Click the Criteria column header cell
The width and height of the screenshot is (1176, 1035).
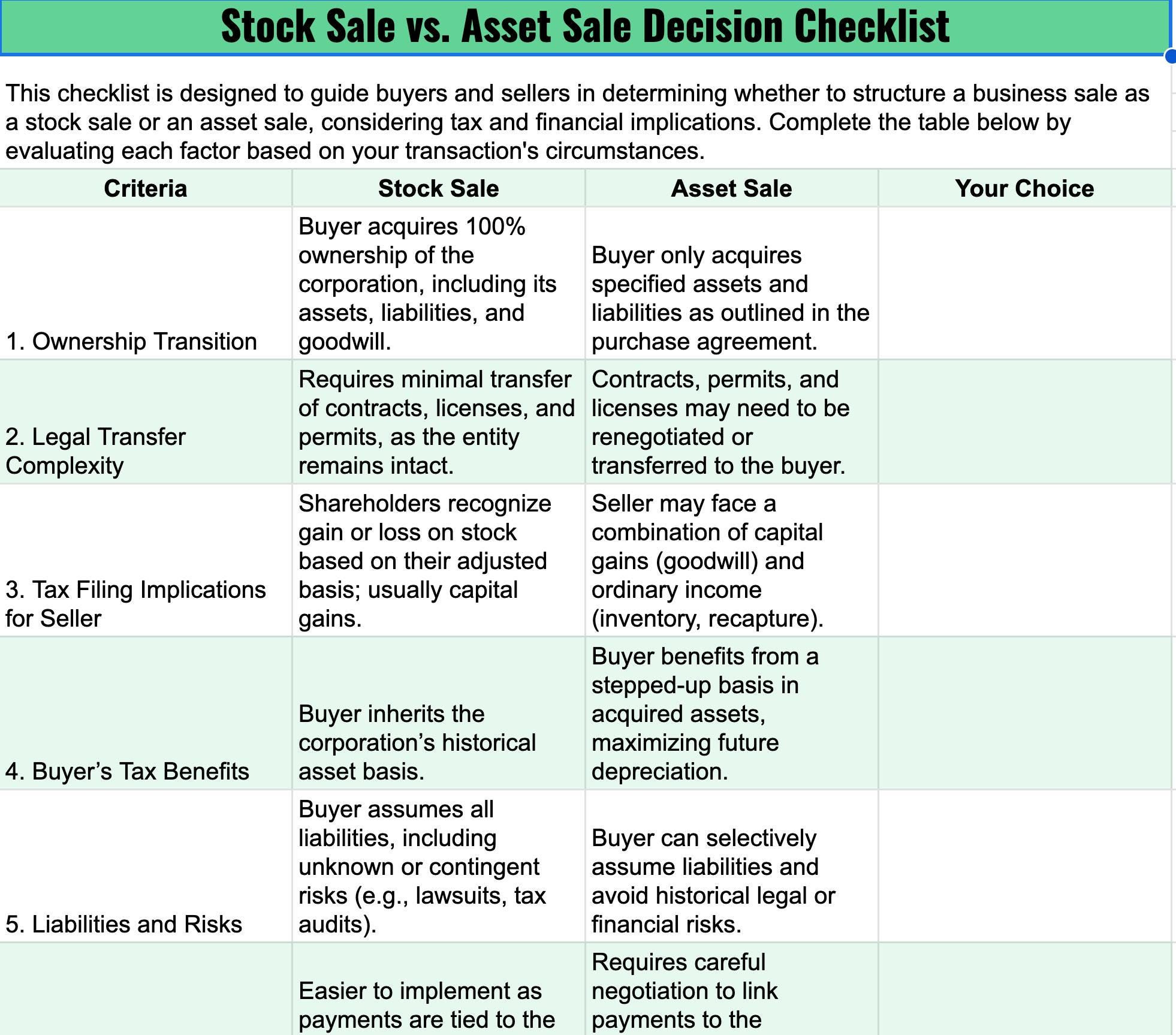146,188
